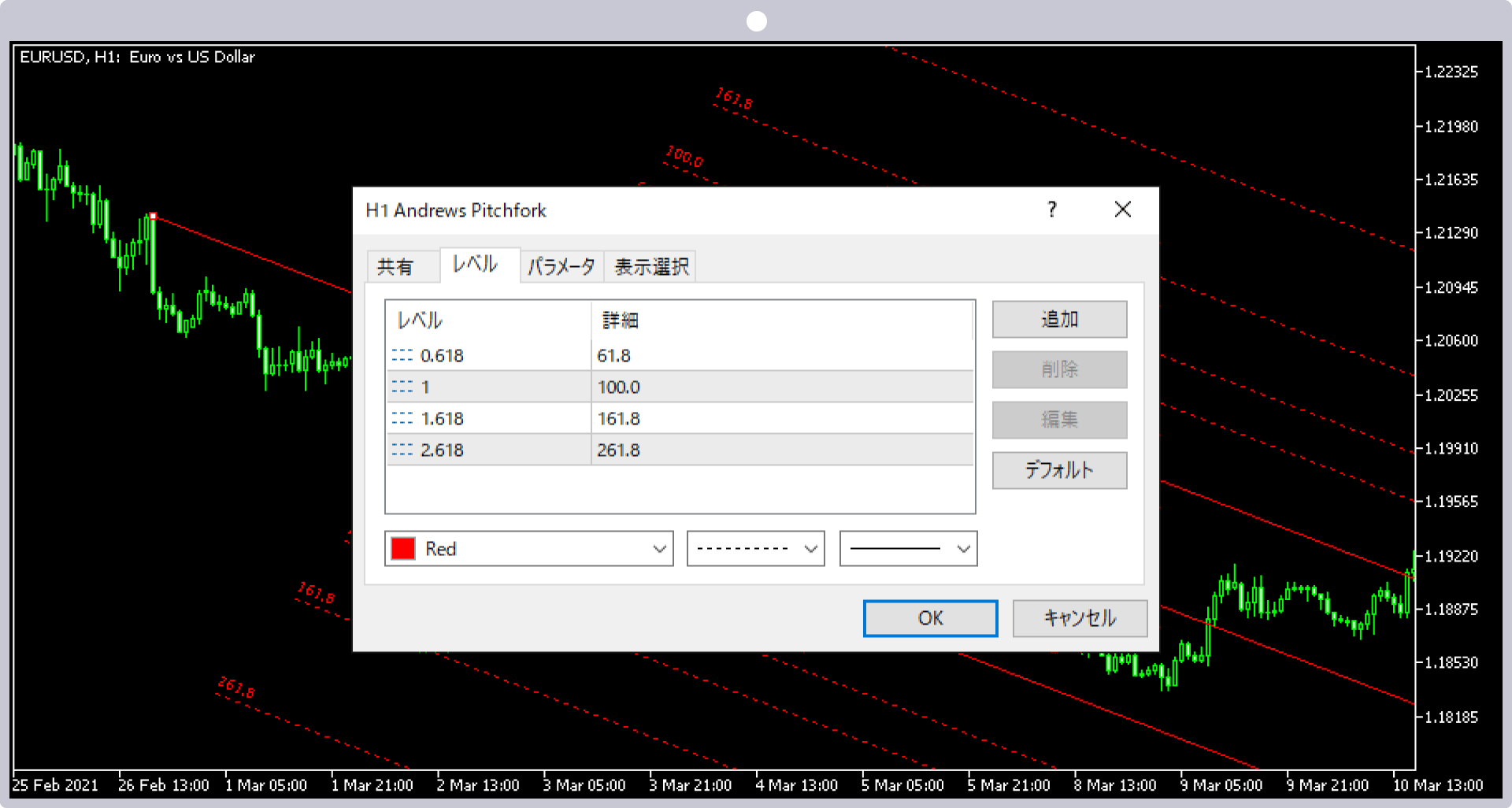
Task: Click the 追加 button to add level
Action: pyautogui.click(x=1059, y=319)
